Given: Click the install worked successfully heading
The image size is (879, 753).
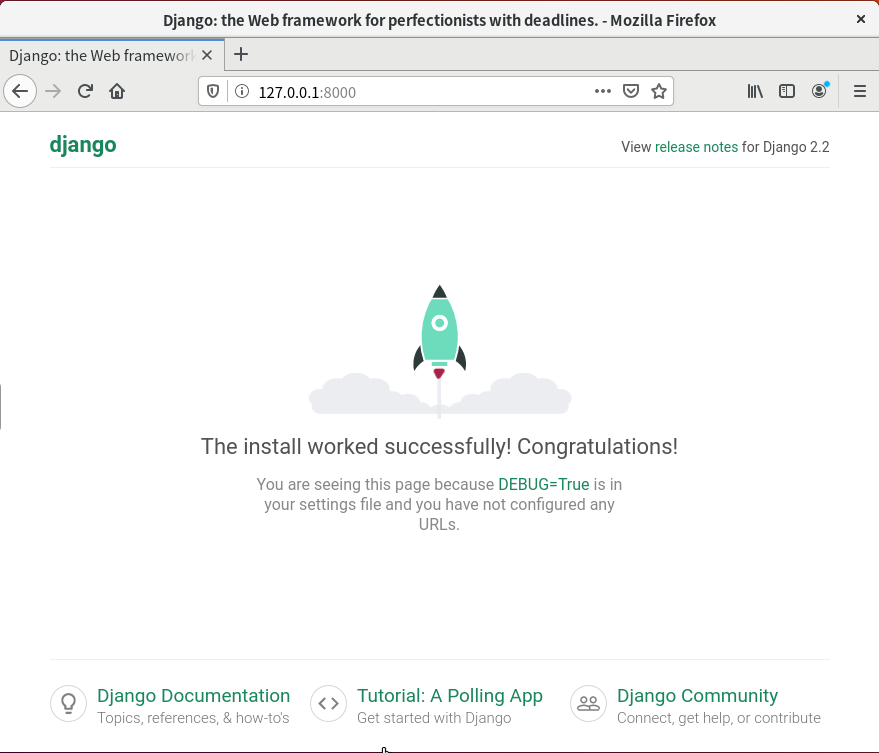Looking at the screenshot, I should (x=440, y=447).
